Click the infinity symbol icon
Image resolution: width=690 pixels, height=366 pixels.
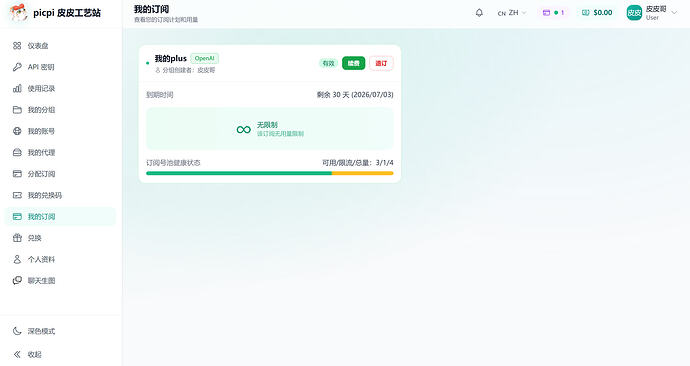point(244,129)
